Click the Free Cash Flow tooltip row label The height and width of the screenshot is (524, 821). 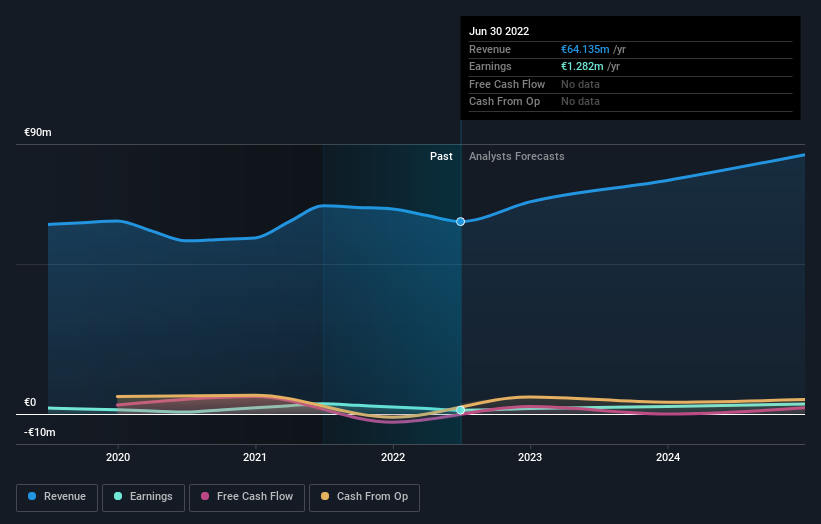(507, 84)
